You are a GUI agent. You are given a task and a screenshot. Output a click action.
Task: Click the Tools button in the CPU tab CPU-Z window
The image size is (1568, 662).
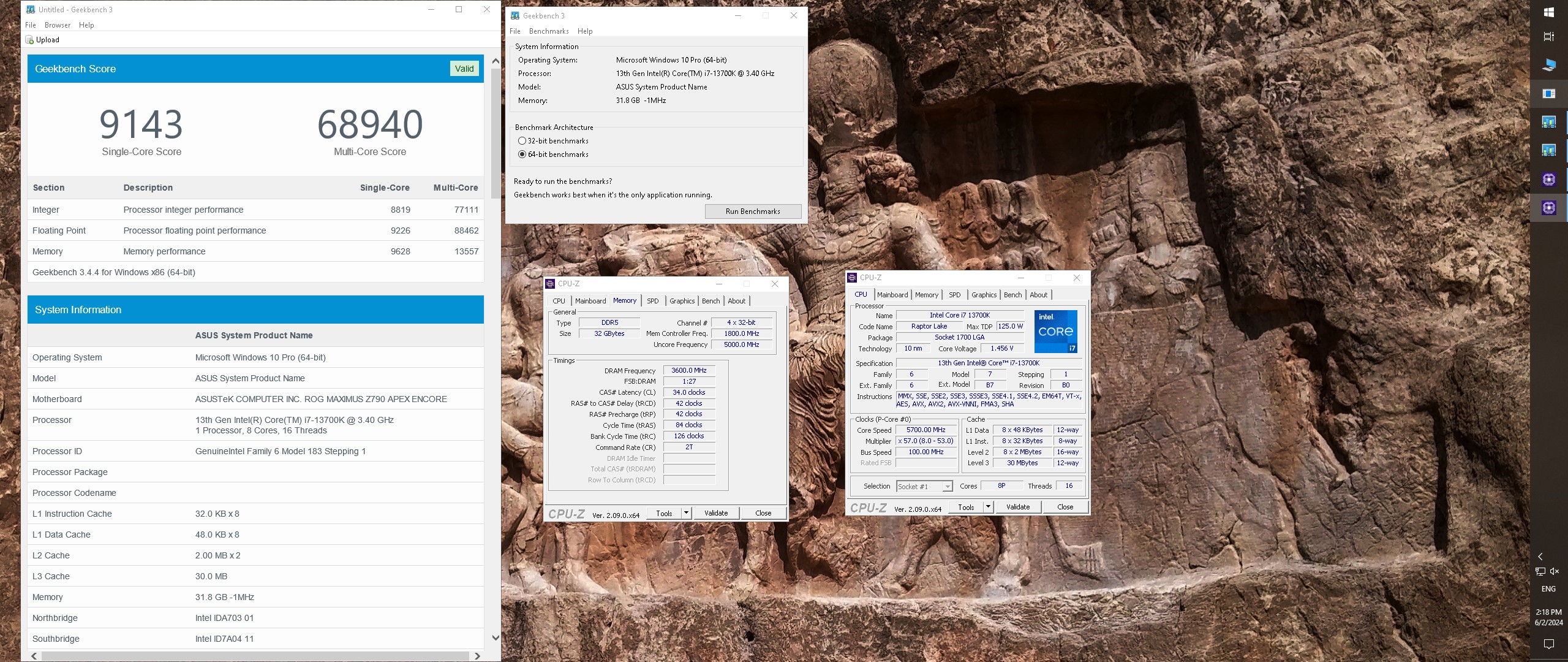[966, 507]
